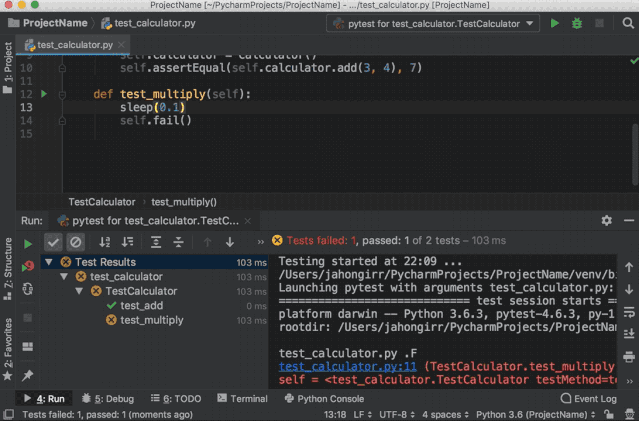Open the 6: TODO tool window
Screen dimensions: 639x421
[176, 399]
